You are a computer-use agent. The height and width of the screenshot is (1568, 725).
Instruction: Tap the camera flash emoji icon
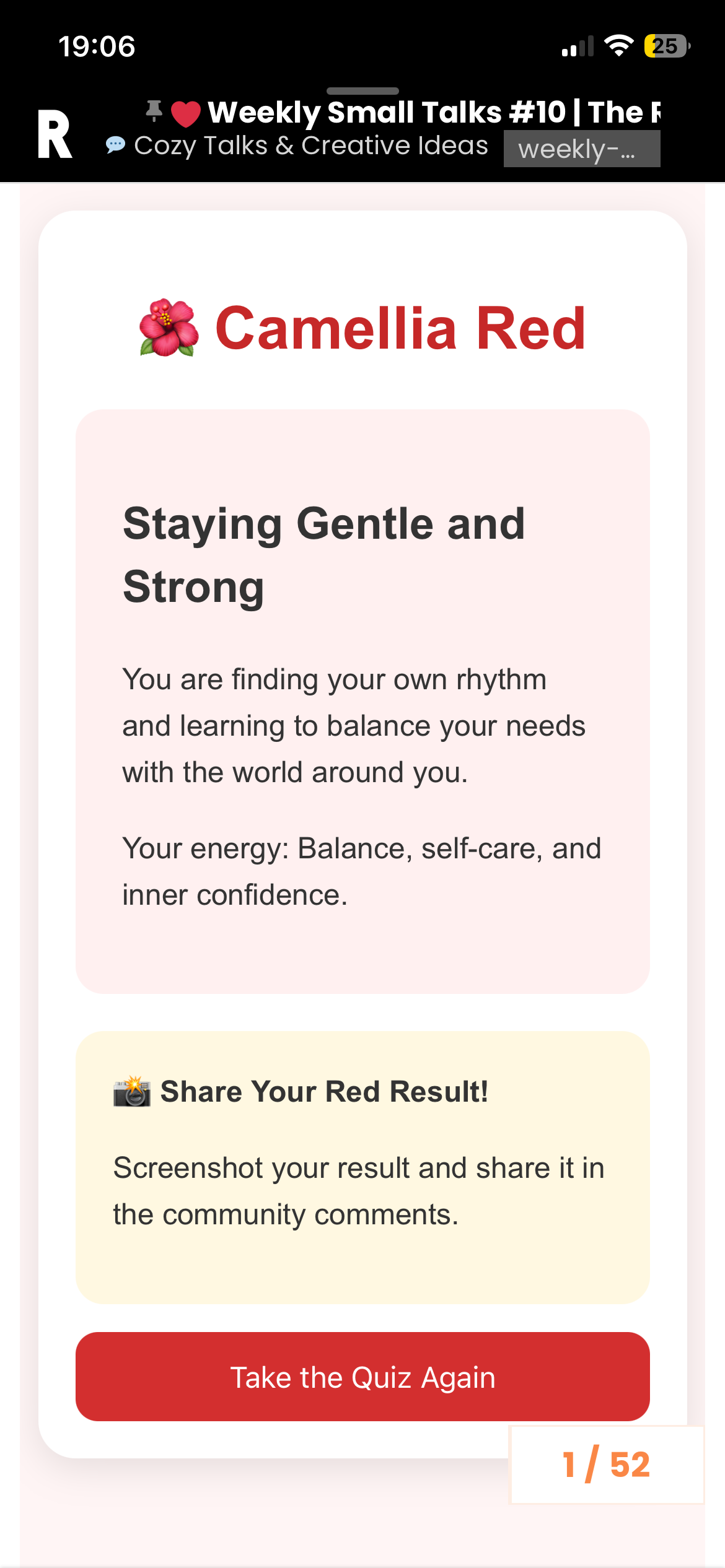[132, 1091]
